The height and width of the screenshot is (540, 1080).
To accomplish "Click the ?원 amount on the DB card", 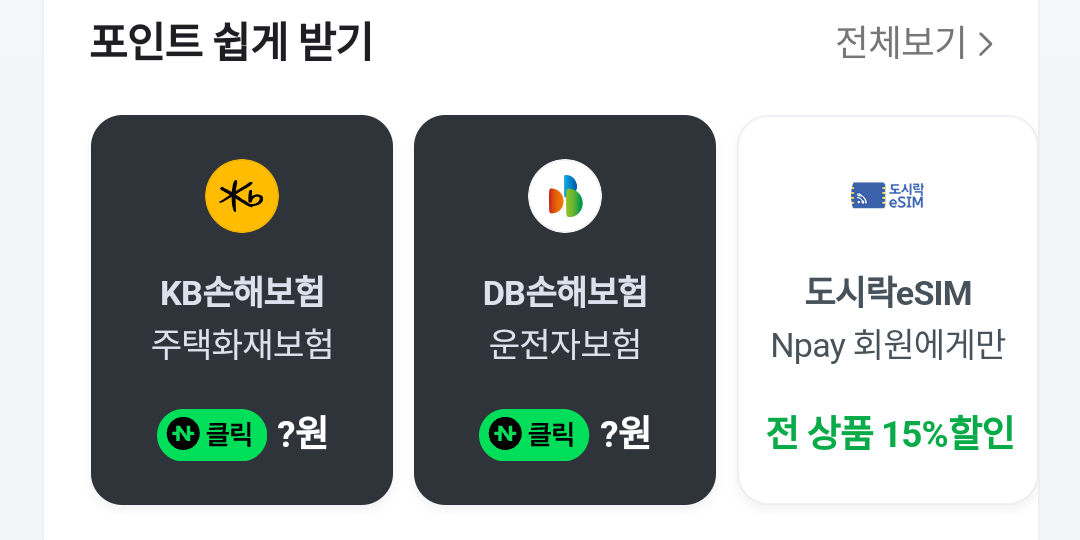I will click(625, 434).
